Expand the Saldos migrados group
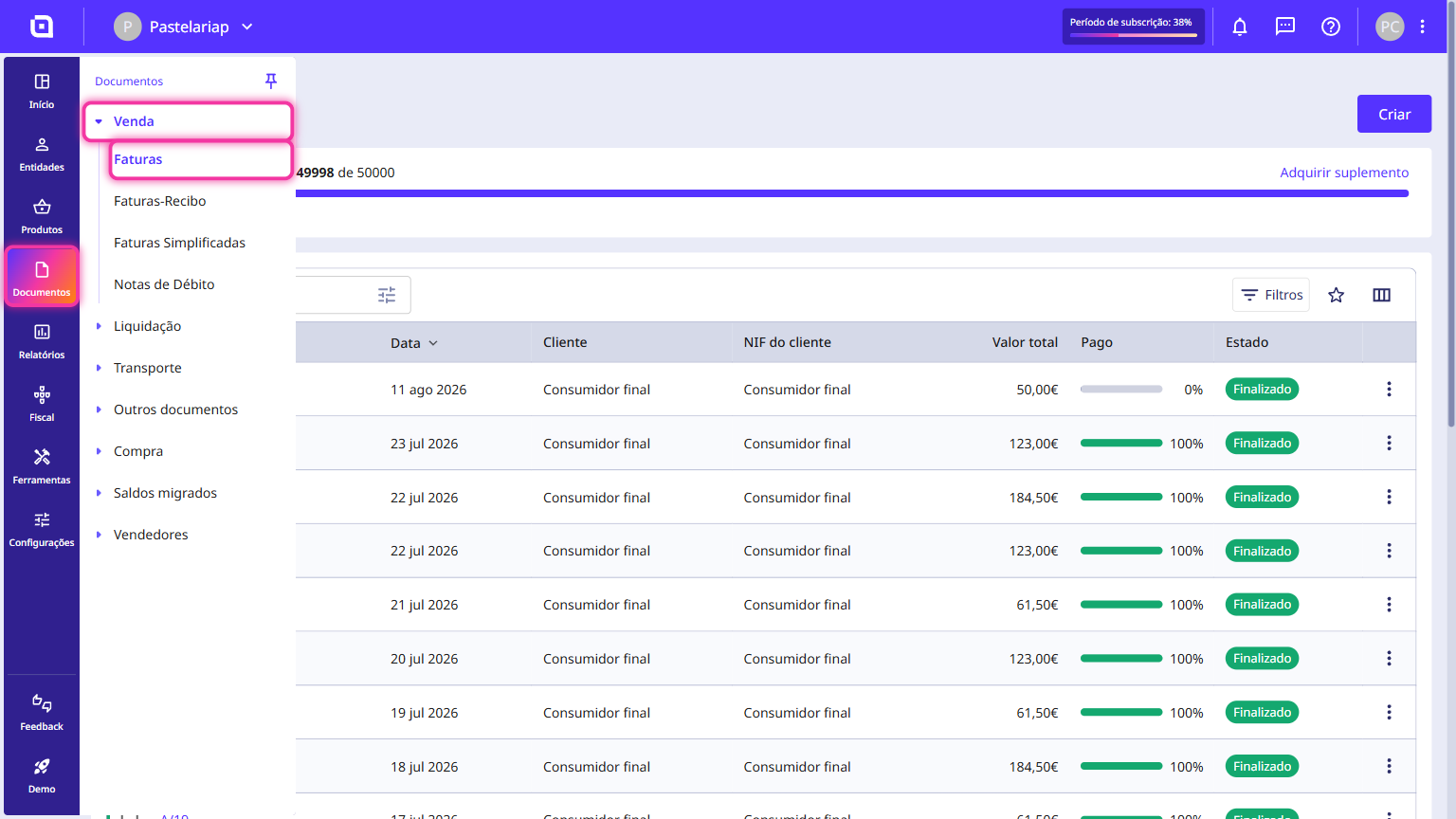The height and width of the screenshot is (819, 1456). coord(189,493)
